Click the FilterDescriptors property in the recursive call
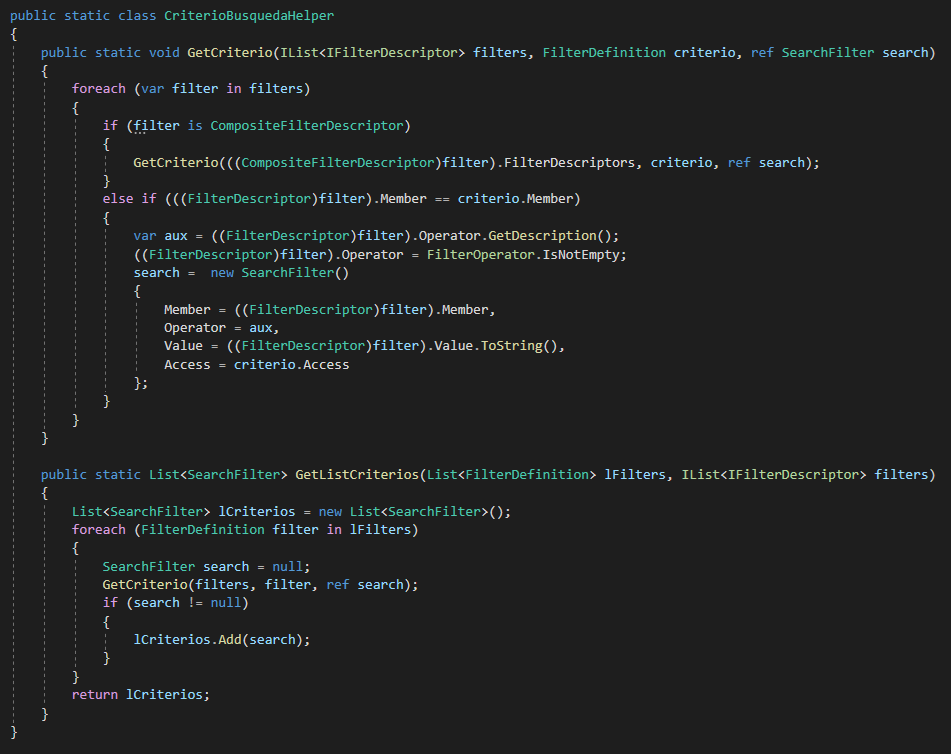Viewport: 951px width, 754px height. coord(573,162)
